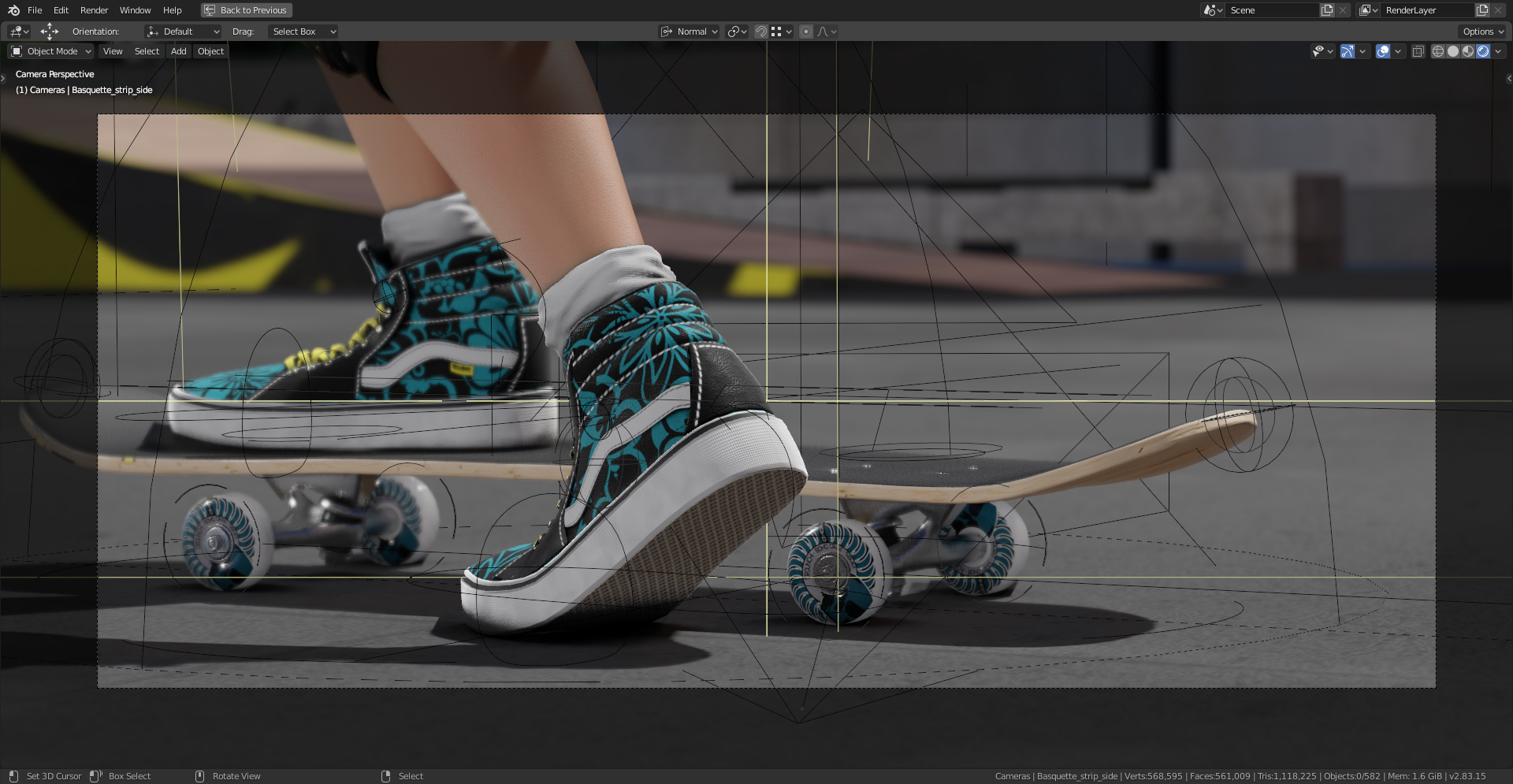Open the viewport Add menu
The image size is (1513, 784).
click(x=179, y=51)
